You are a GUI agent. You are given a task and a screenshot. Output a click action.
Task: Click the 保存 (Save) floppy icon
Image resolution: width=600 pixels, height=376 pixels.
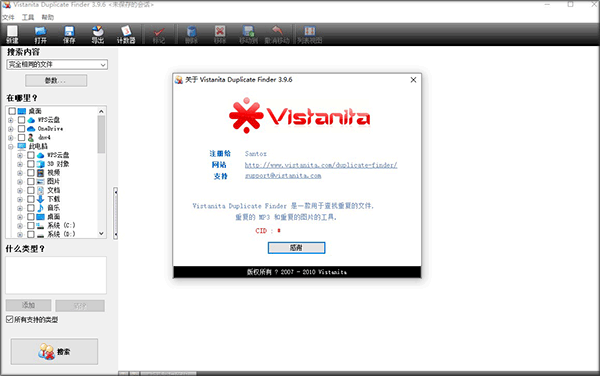(x=69, y=31)
